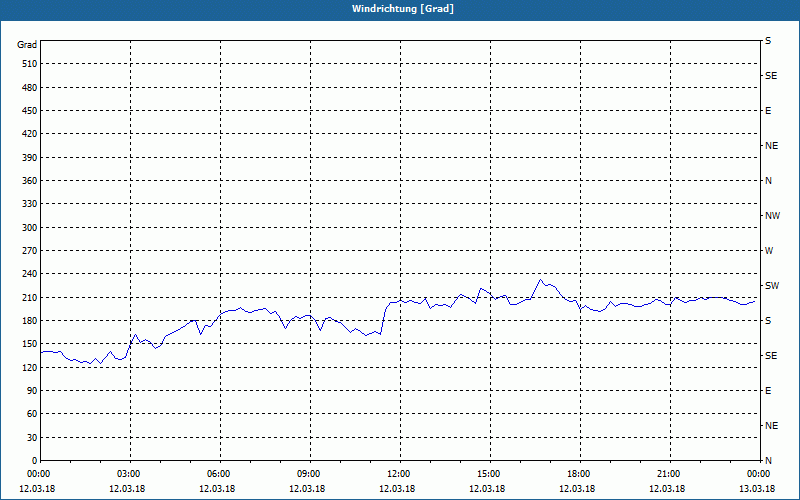Click the NW compass label
800x500 pixels.
point(772,216)
